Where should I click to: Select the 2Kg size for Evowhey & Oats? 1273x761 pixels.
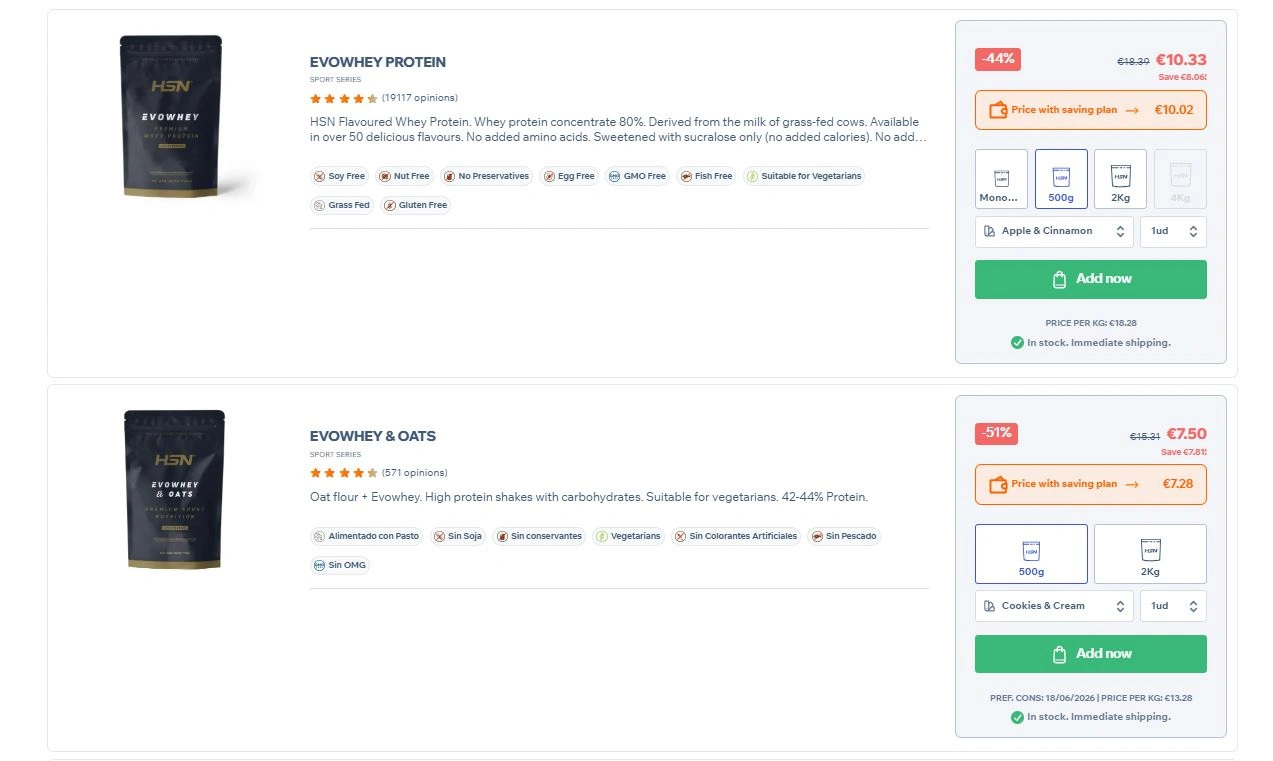1150,553
